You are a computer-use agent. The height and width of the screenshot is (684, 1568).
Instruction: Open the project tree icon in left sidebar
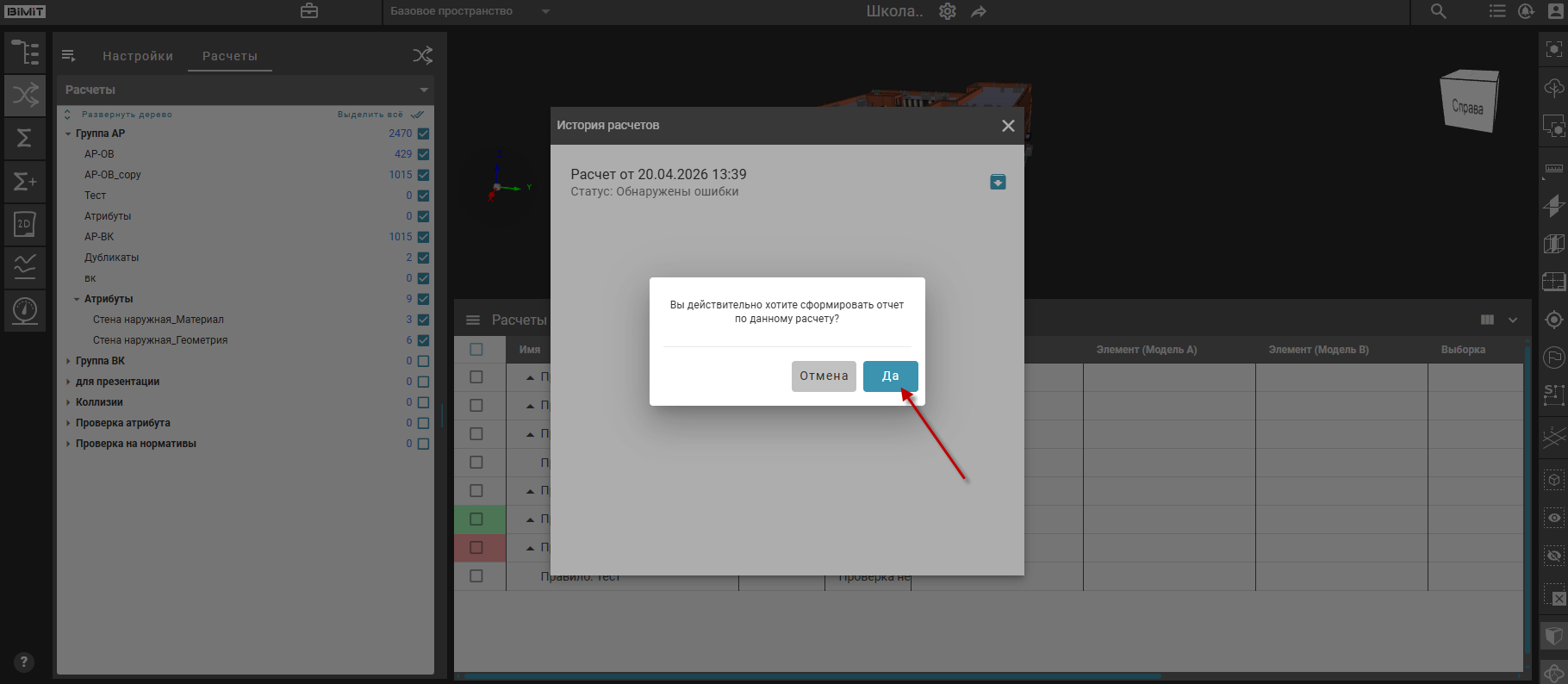tap(25, 53)
